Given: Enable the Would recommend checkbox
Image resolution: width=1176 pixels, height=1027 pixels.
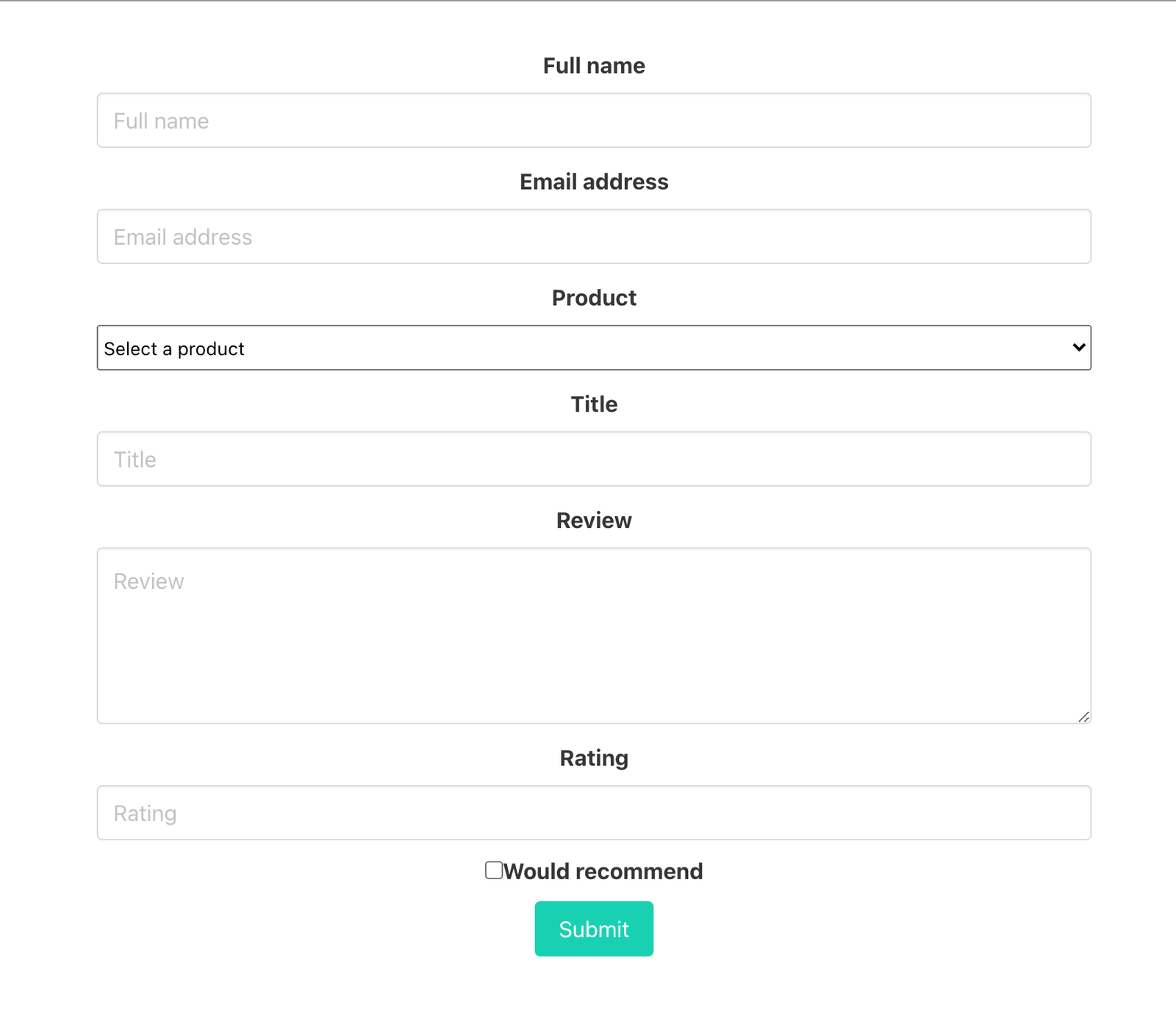Looking at the screenshot, I should coord(492,870).
